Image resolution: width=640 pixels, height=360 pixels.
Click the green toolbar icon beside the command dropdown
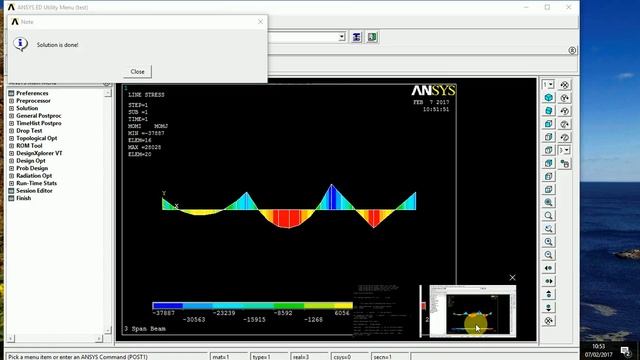pyautogui.click(x=372, y=37)
